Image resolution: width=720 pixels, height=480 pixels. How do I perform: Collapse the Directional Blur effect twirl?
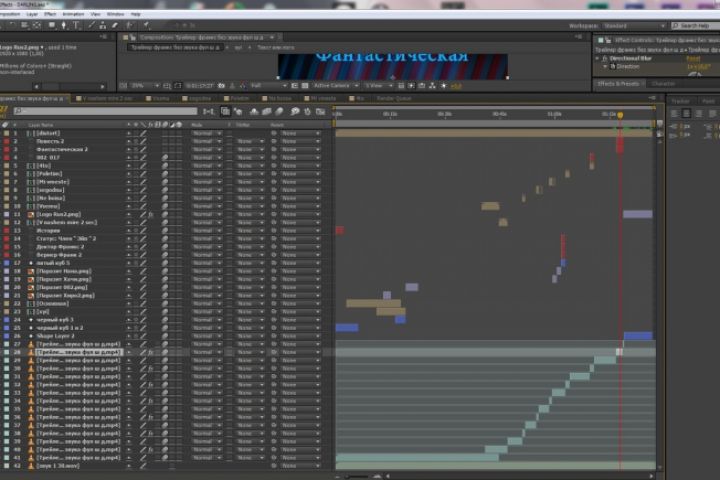point(597,58)
